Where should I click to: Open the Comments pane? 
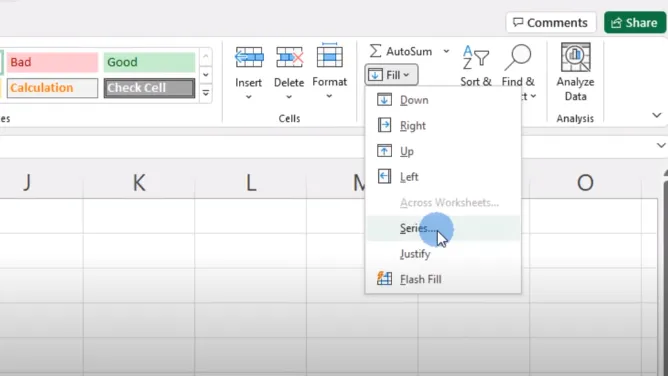(550, 23)
